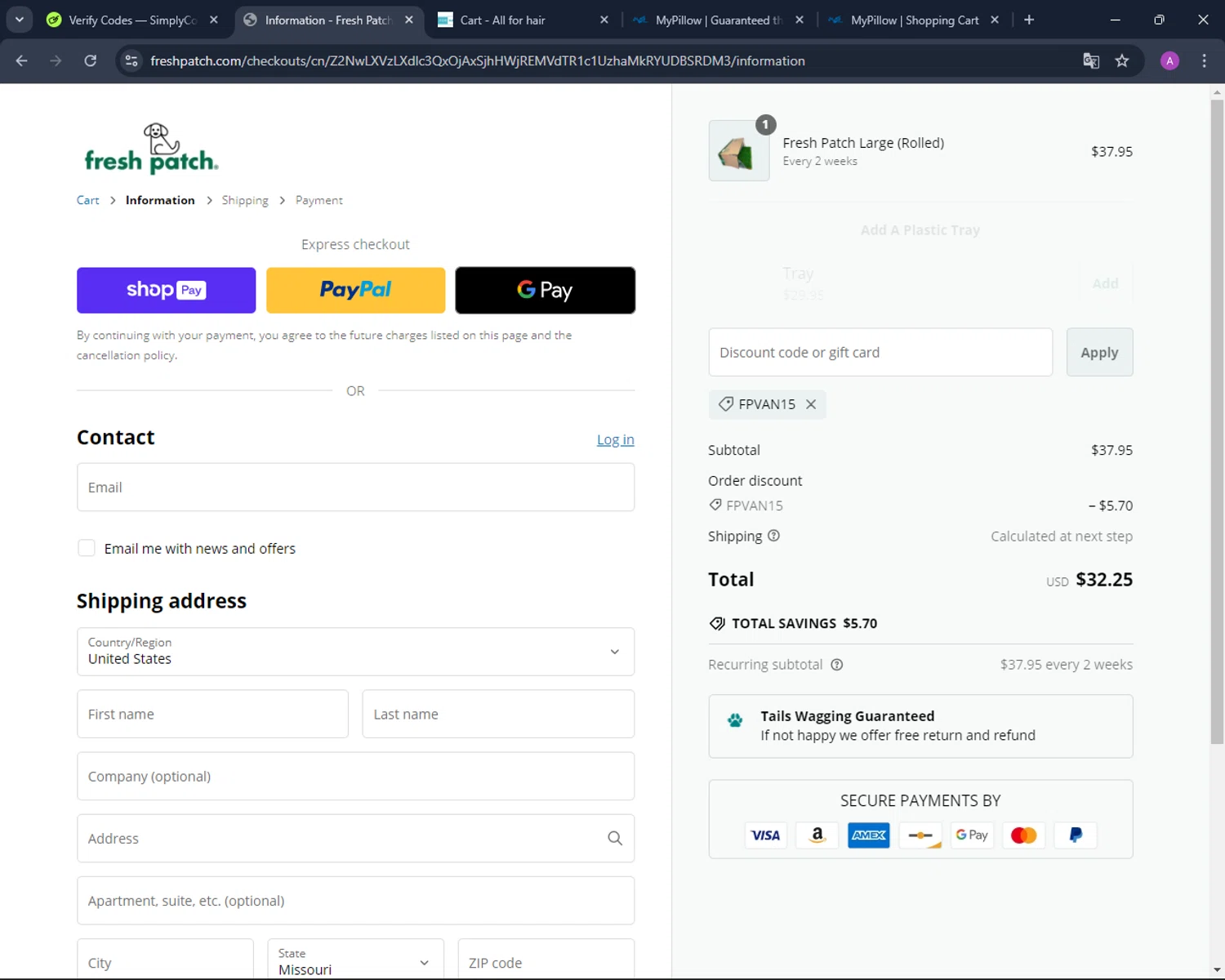1225x980 pixels.
Task: Close the Verify Codes tab
Action: click(214, 20)
